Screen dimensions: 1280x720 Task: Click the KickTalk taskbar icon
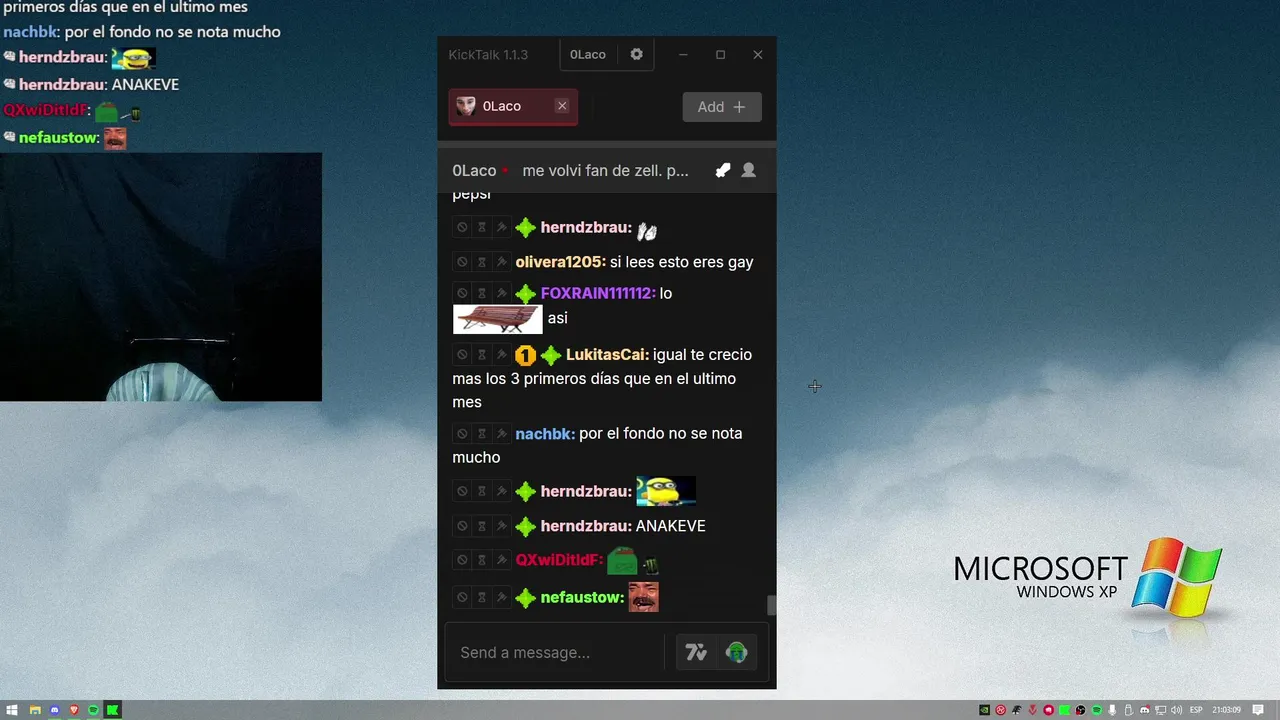[x=113, y=710]
